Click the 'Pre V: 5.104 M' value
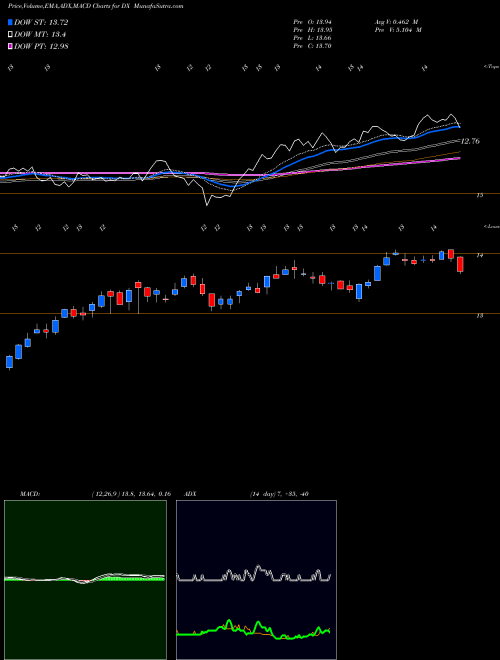 (397, 30)
